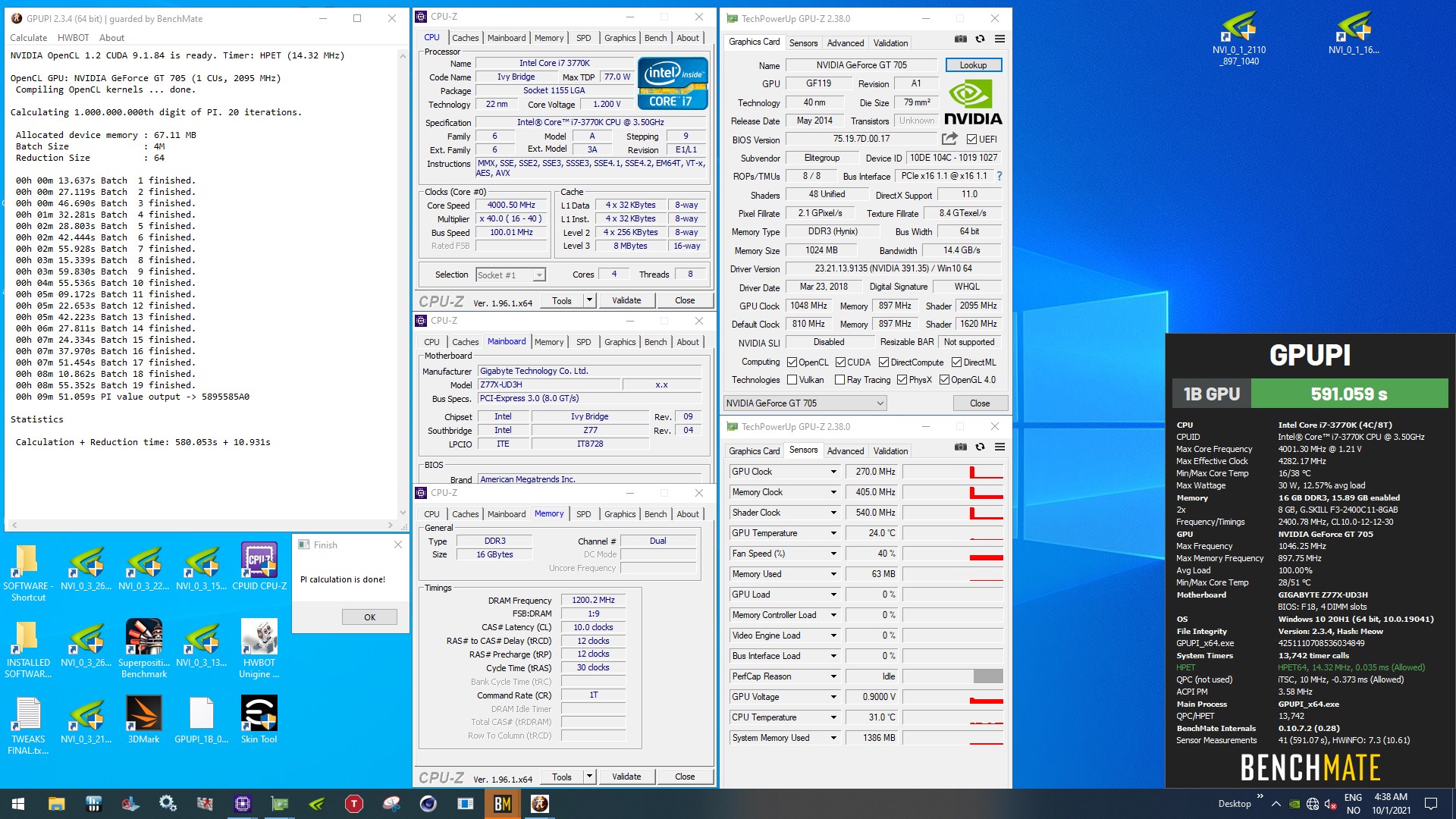Open File Explorer from the taskbar
The width and height of the screenshot is (1456, 819).
pyautogui.click(x=56, y=804)
